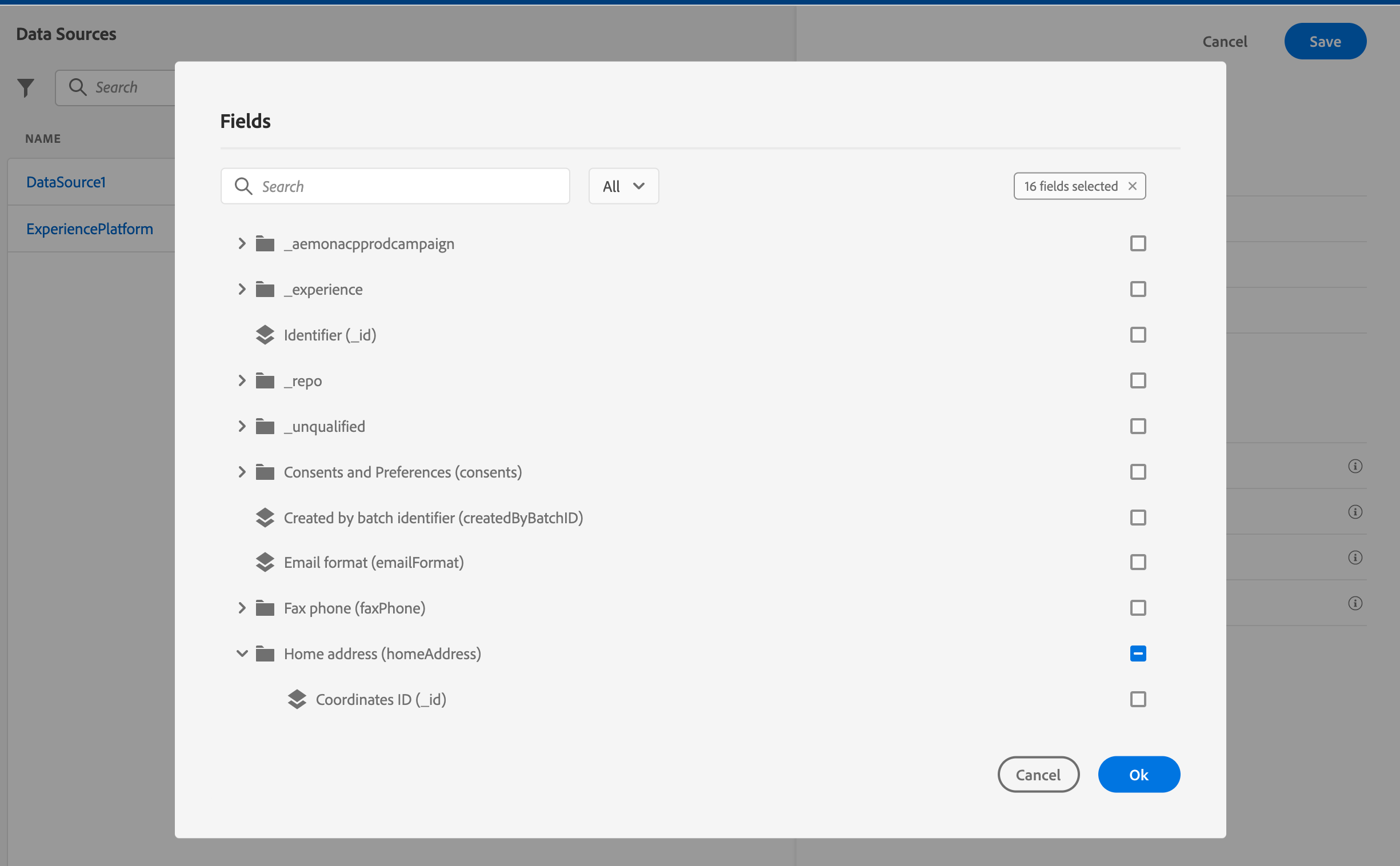Click the dialog Cancel button
Screen dimensions: 1400x866
(1038, 775)
